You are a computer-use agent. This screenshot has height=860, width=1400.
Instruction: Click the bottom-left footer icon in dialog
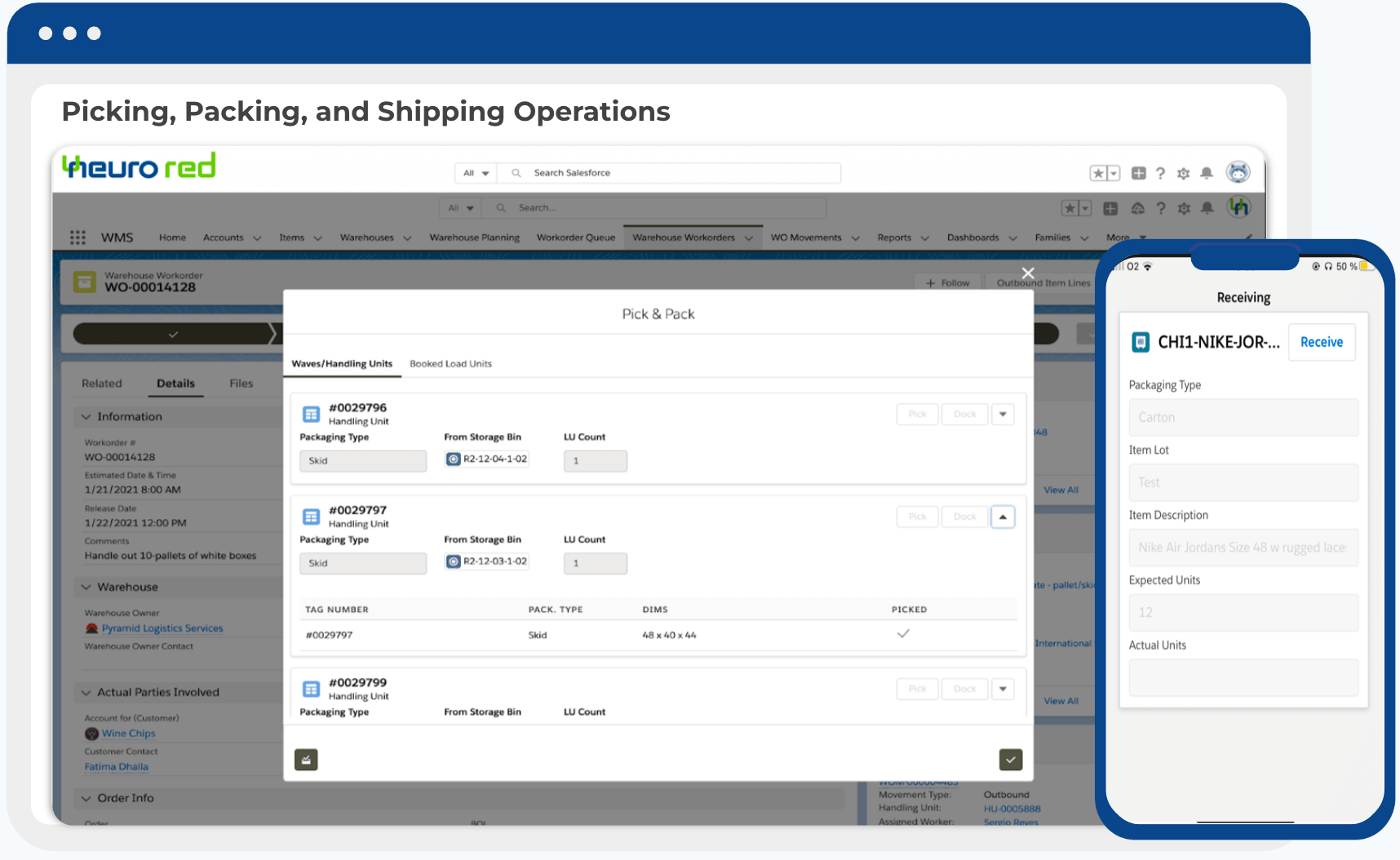coord(306,760)
